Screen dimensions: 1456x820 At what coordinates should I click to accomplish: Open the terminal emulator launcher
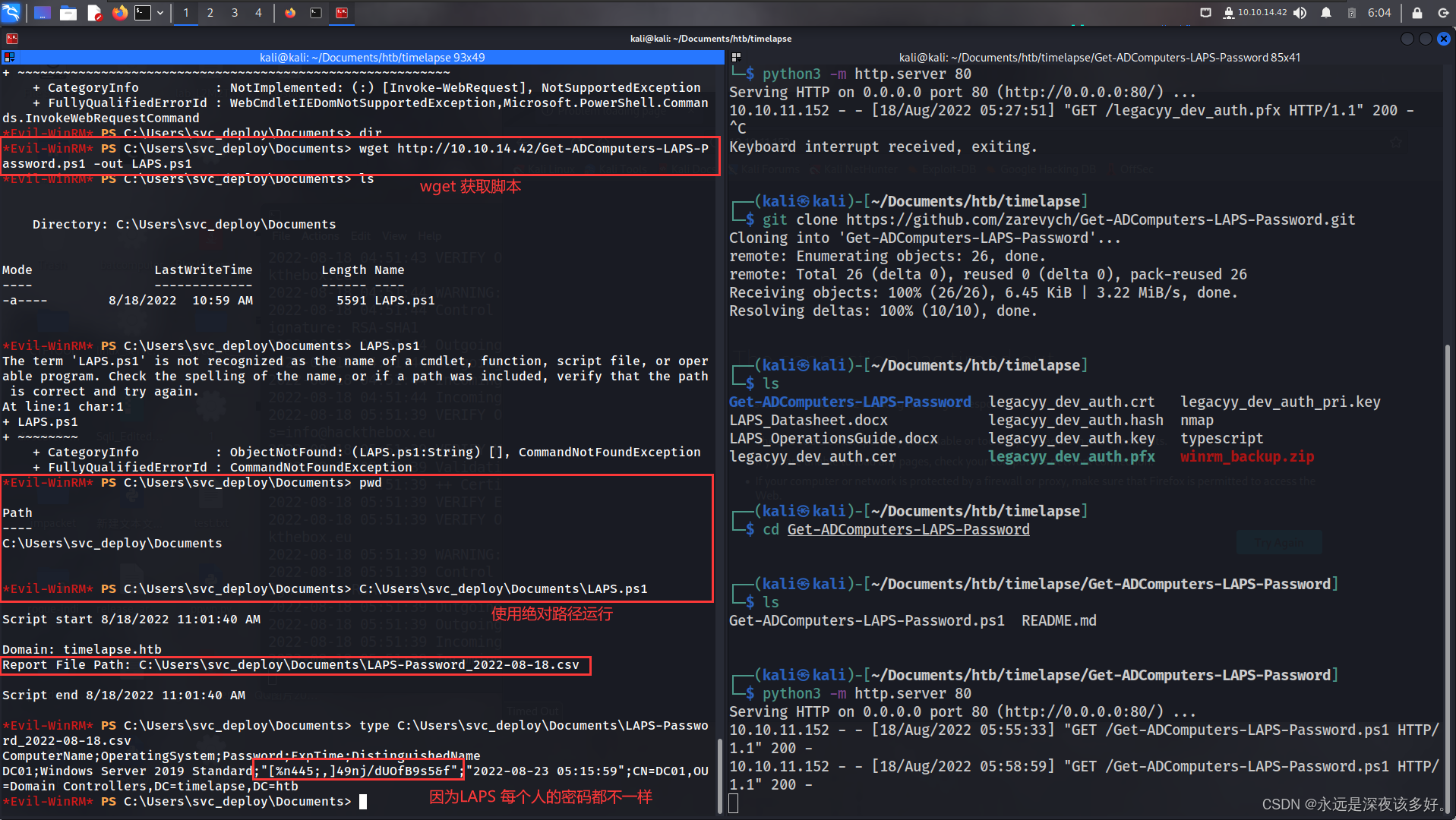[143, 13]
